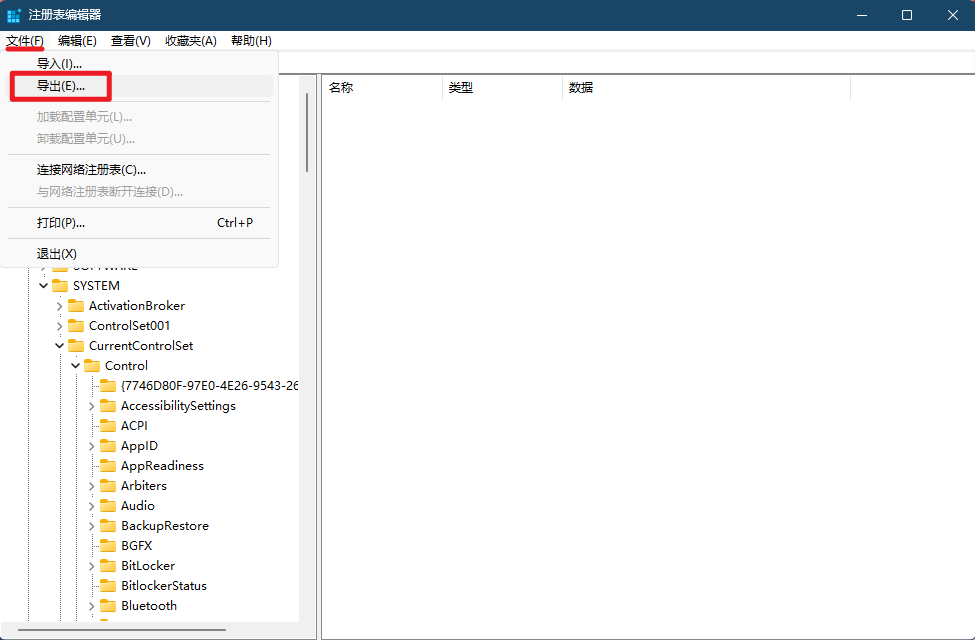Open the 收藏夹(A) menu
This screenshot has width=975, height=640.
point(190,41)
